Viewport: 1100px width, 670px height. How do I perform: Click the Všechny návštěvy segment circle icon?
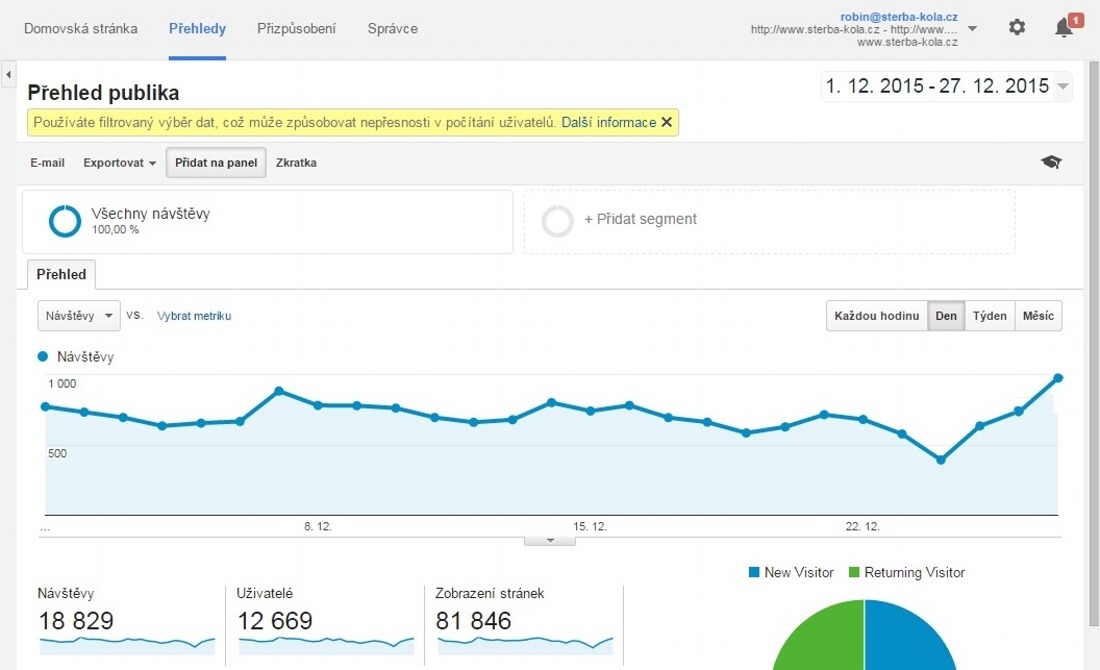coord(65,221)
